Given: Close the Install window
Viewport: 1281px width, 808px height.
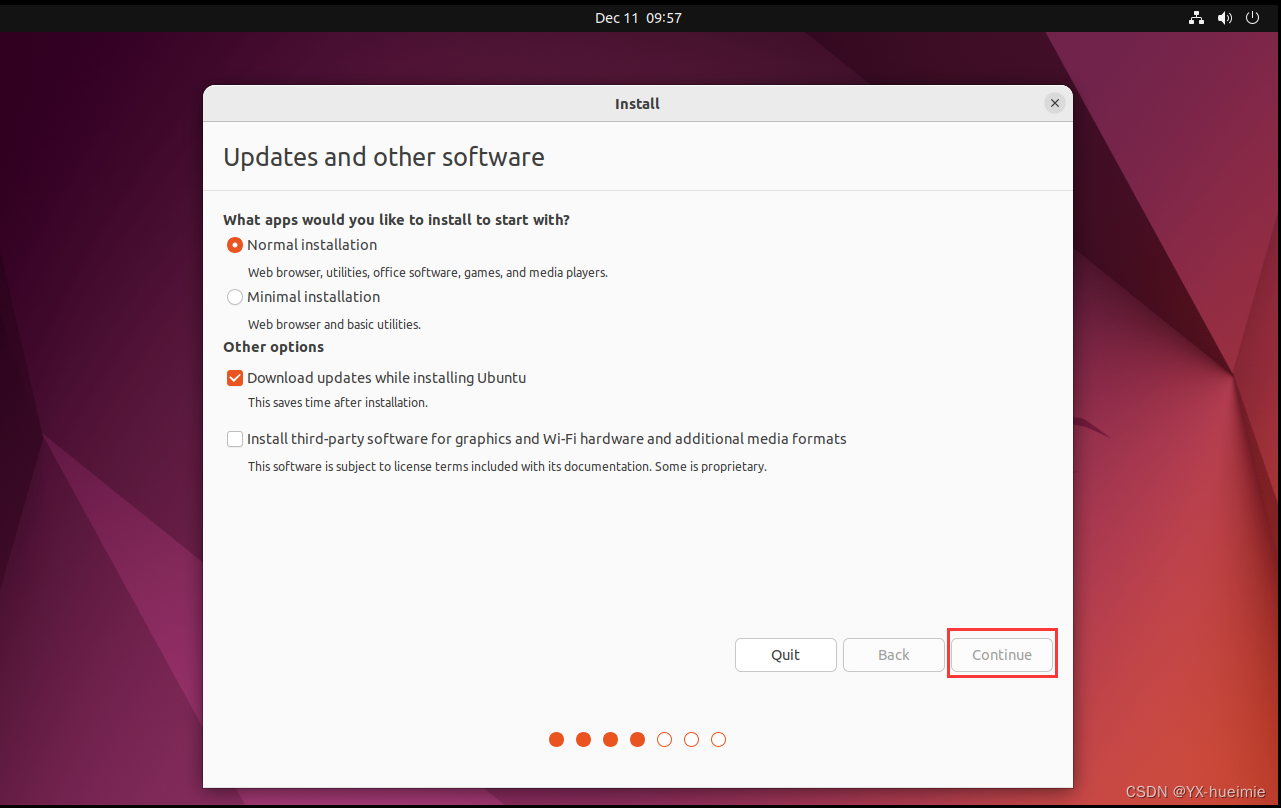Looking at the screenshot, I should (1055, 103).
